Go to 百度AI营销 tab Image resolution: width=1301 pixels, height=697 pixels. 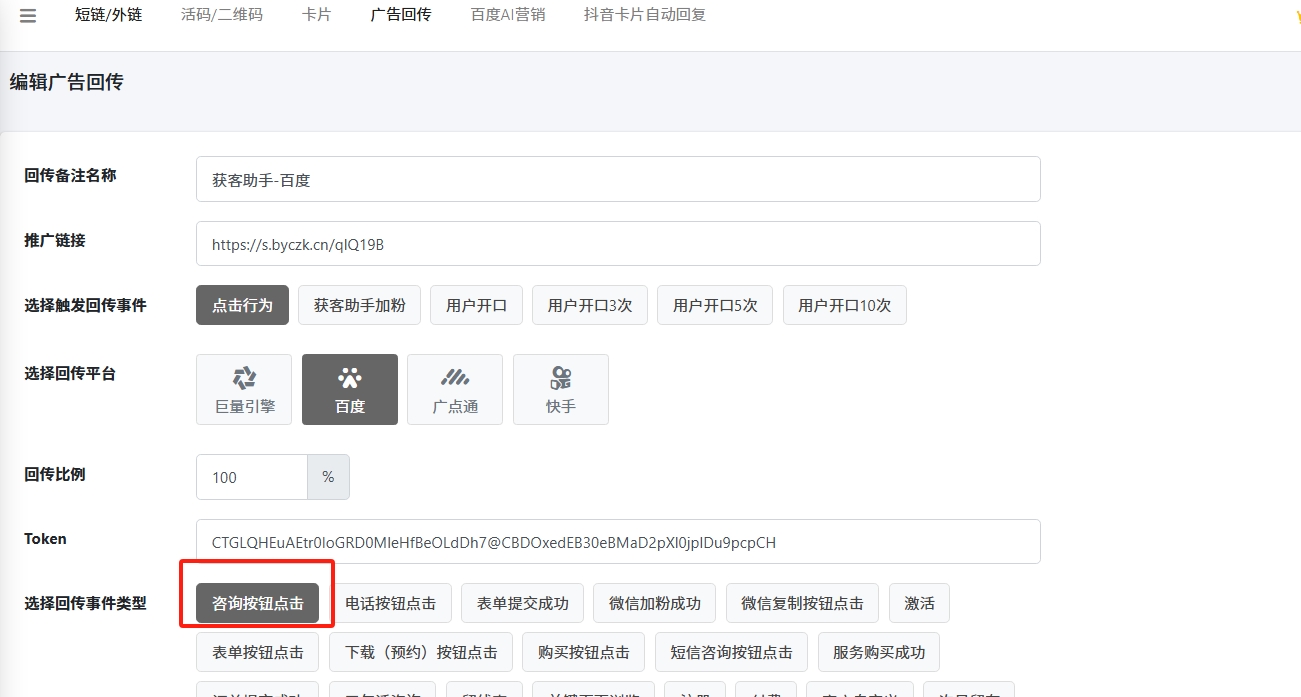(x=508, y=16)
